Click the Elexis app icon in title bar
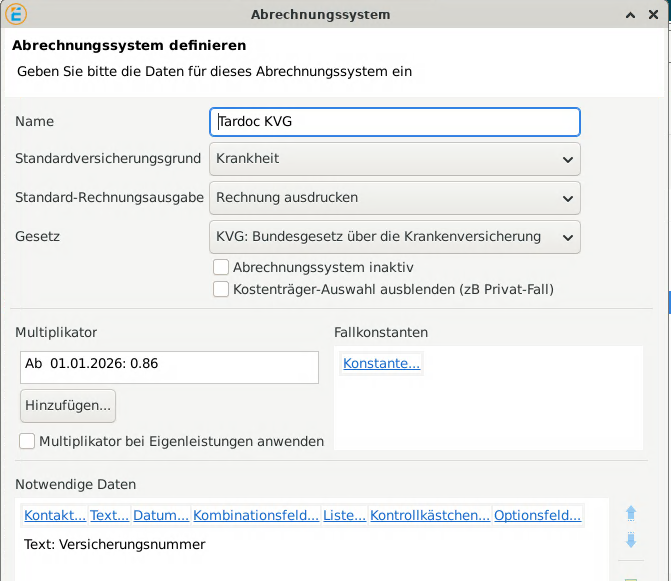 pos(17,15)
